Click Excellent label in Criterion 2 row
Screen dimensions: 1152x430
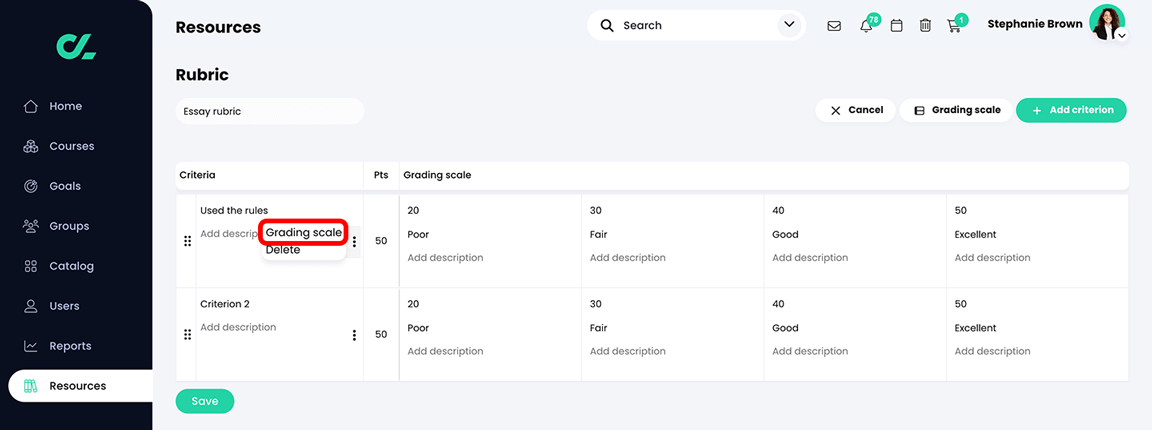(x=975, y=328)
